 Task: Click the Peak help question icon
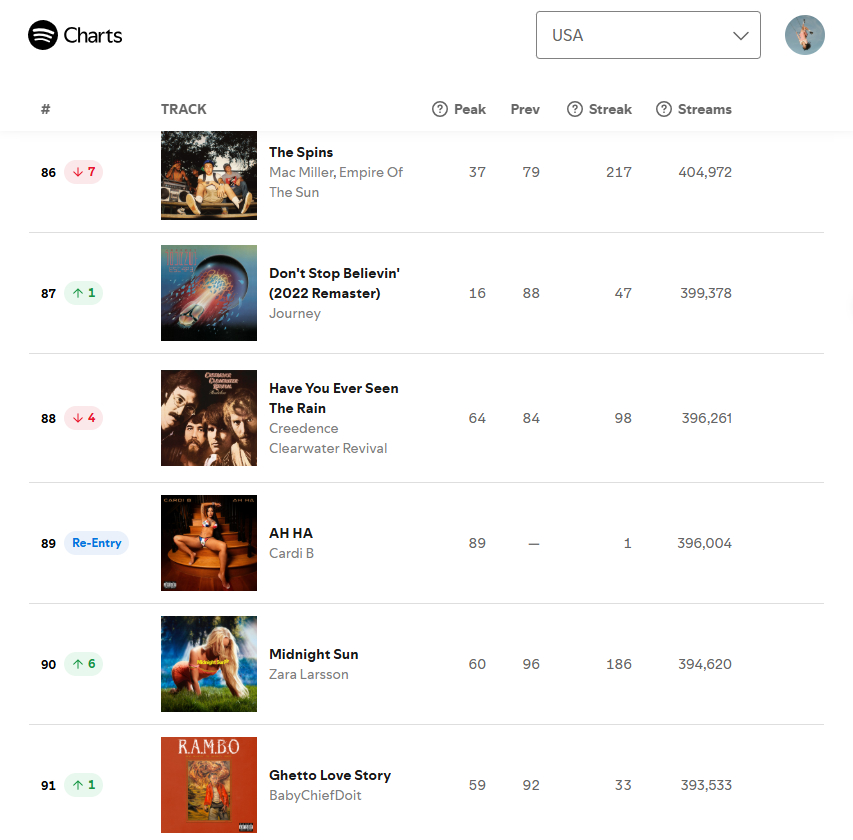[440, 109]
